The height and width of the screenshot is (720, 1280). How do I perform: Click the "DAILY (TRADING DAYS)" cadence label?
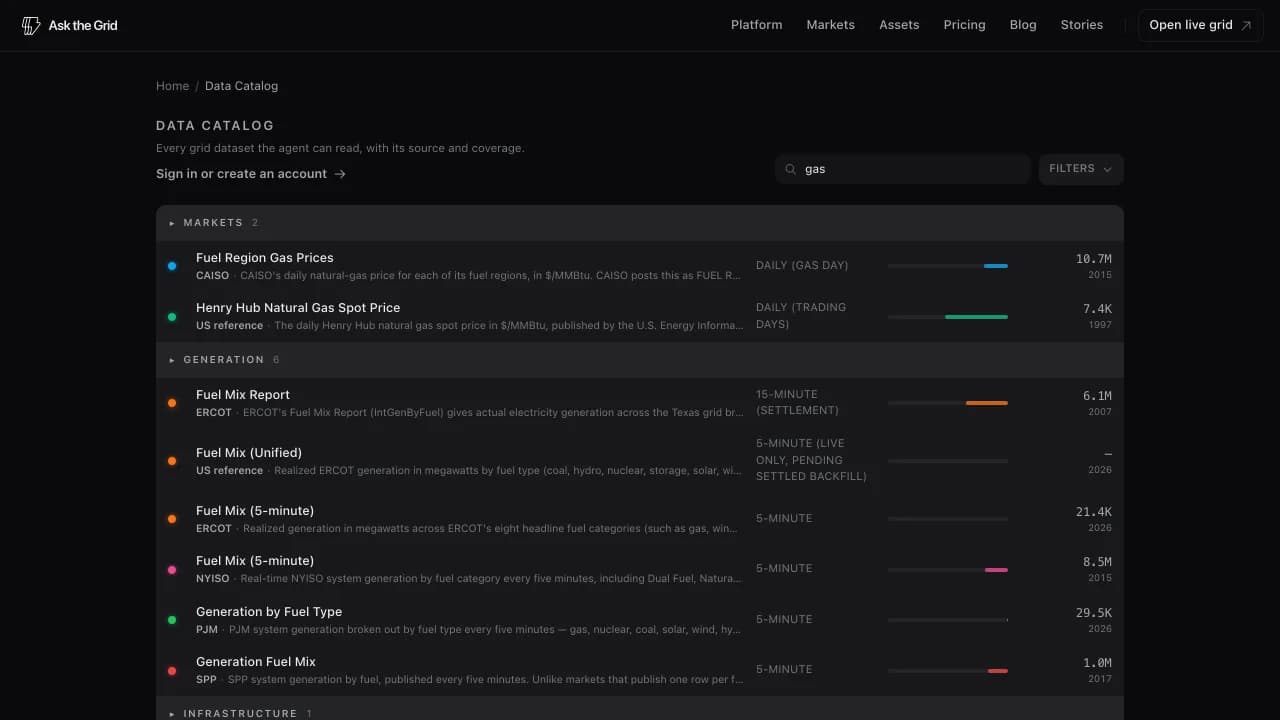801,316
